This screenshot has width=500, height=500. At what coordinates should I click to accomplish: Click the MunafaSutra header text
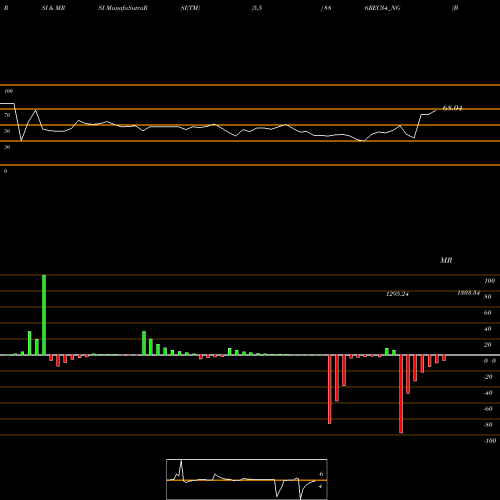(123, 8)
